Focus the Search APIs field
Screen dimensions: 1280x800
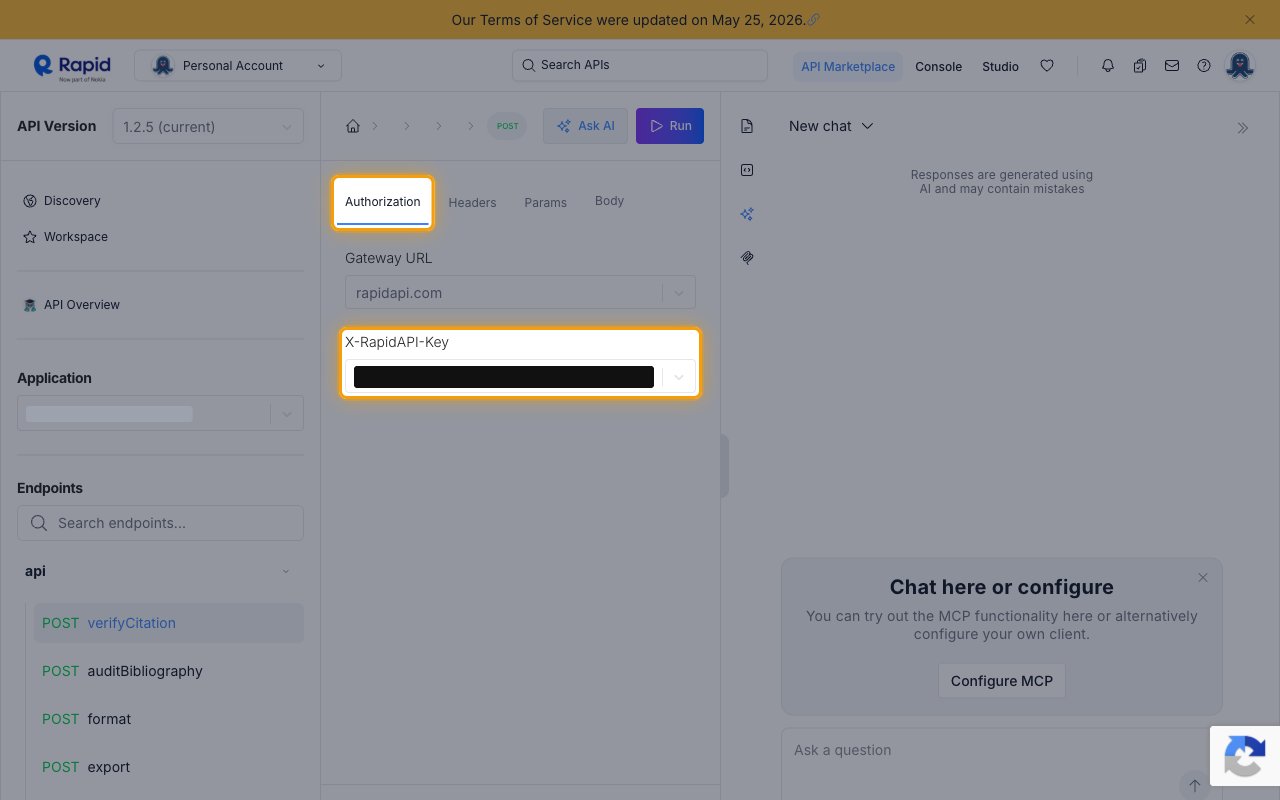[640, 65]
